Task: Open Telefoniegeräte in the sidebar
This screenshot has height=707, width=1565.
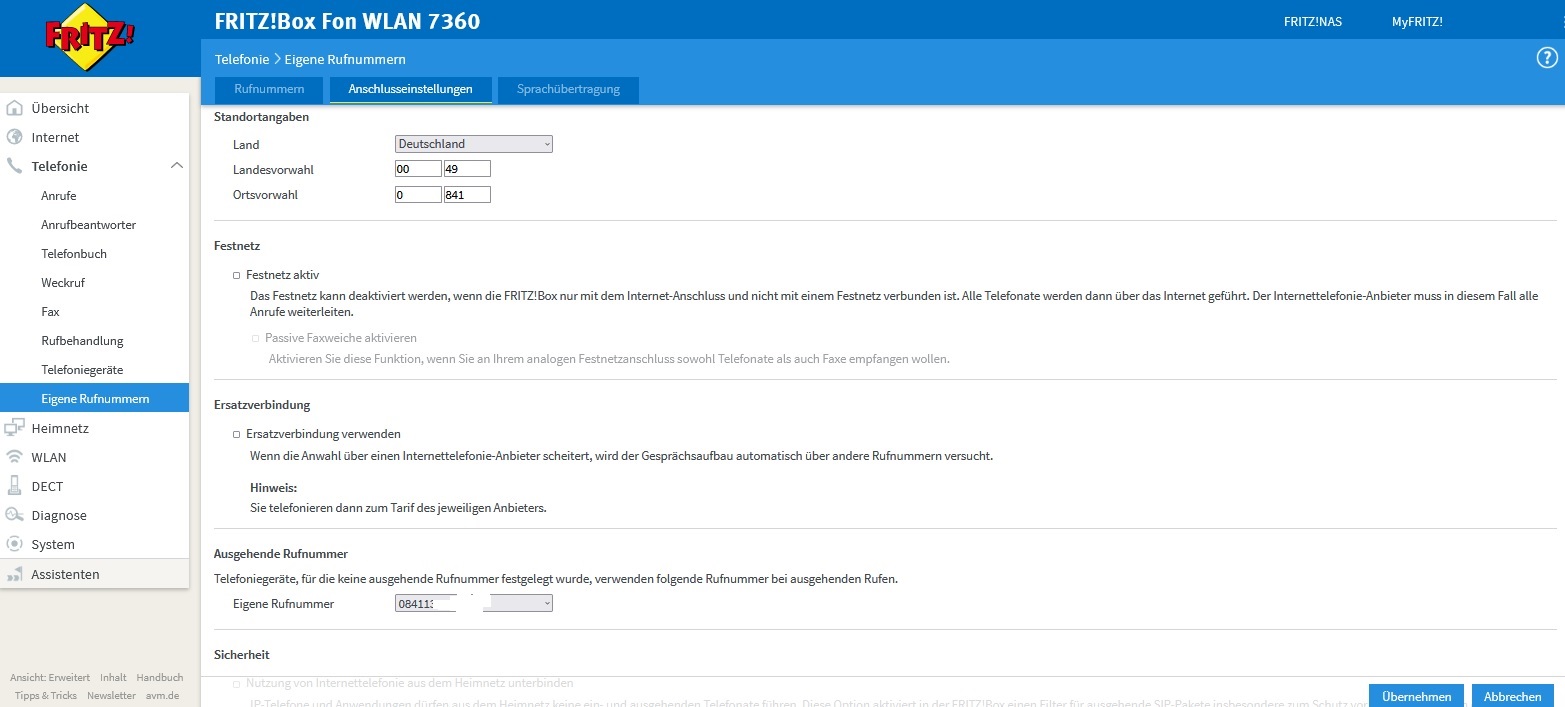Action: [82, 370]
